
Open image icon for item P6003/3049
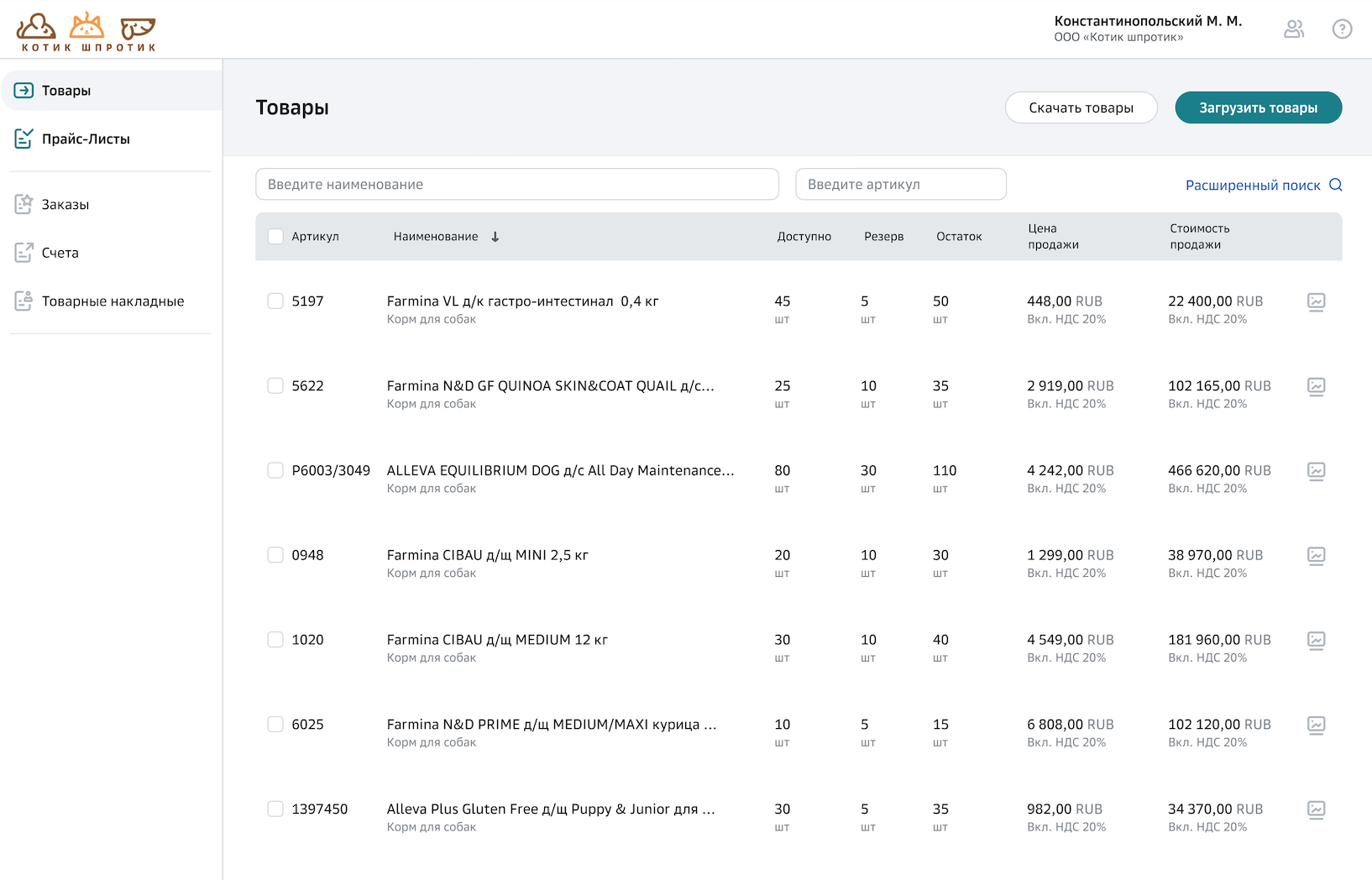[x=1316, y=472]
